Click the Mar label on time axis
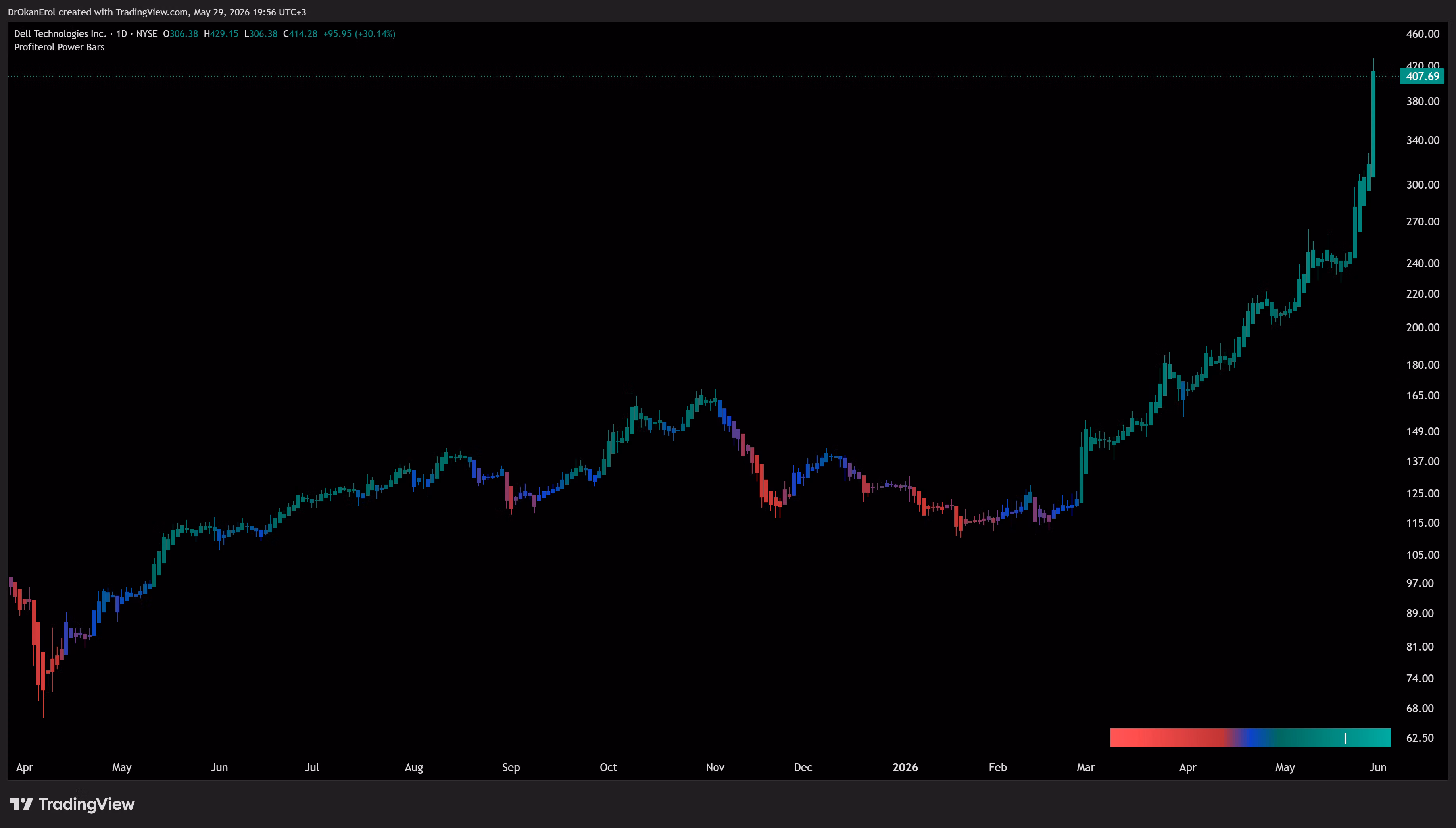The image size is (1456, 828). (x=1085, y=767)
